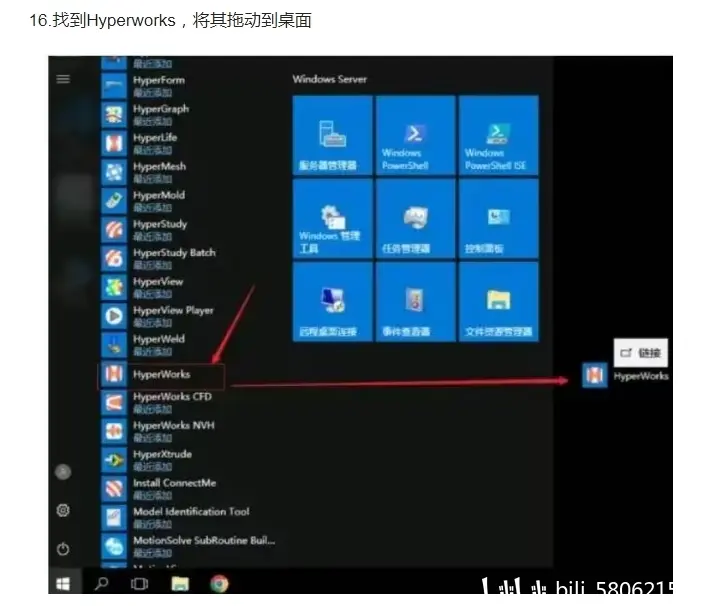Open the Control Panel tile
This screenshot has width=727, height=606.
point(498,218)
